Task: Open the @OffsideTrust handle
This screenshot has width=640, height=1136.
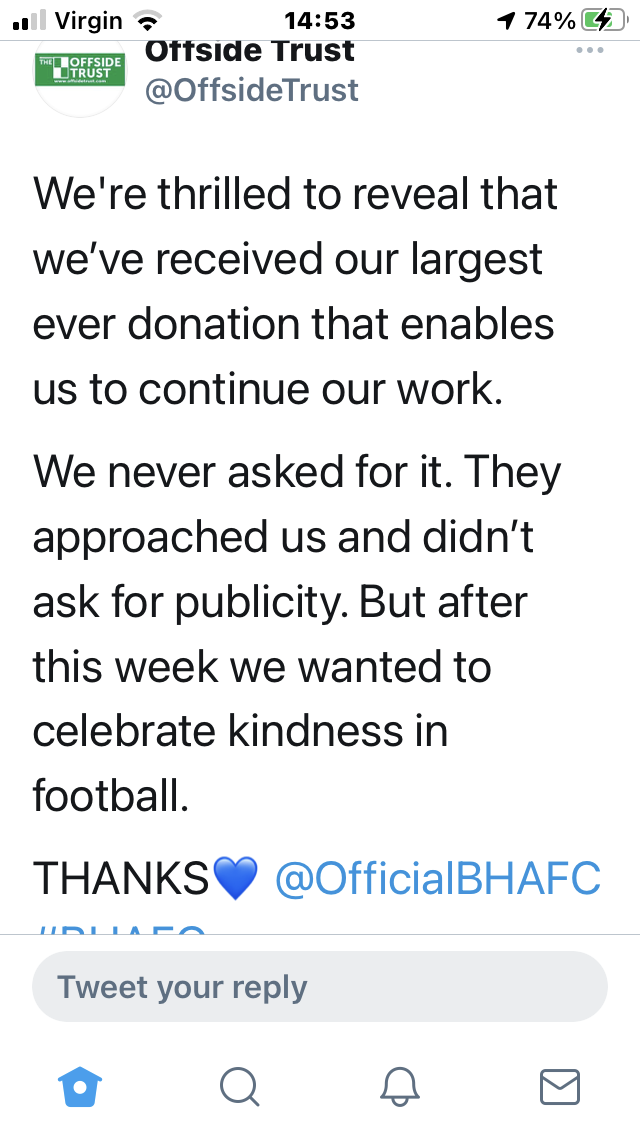Action: tap(252, 91)
